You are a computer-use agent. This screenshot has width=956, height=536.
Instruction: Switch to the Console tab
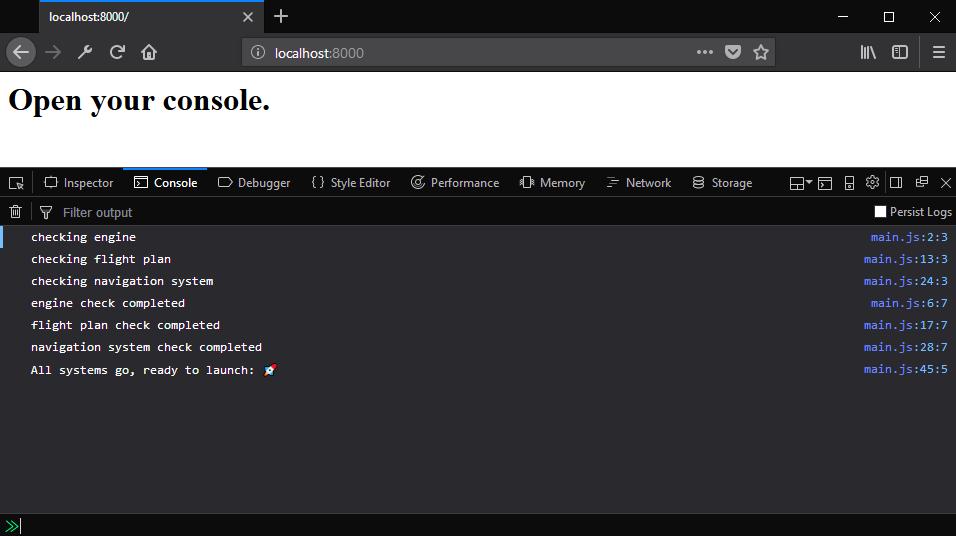coord(165,183)
